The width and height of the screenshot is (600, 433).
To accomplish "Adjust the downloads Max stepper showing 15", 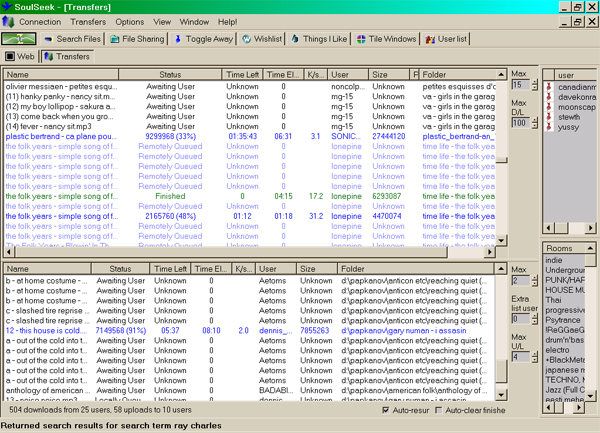I will coord(535,85).
